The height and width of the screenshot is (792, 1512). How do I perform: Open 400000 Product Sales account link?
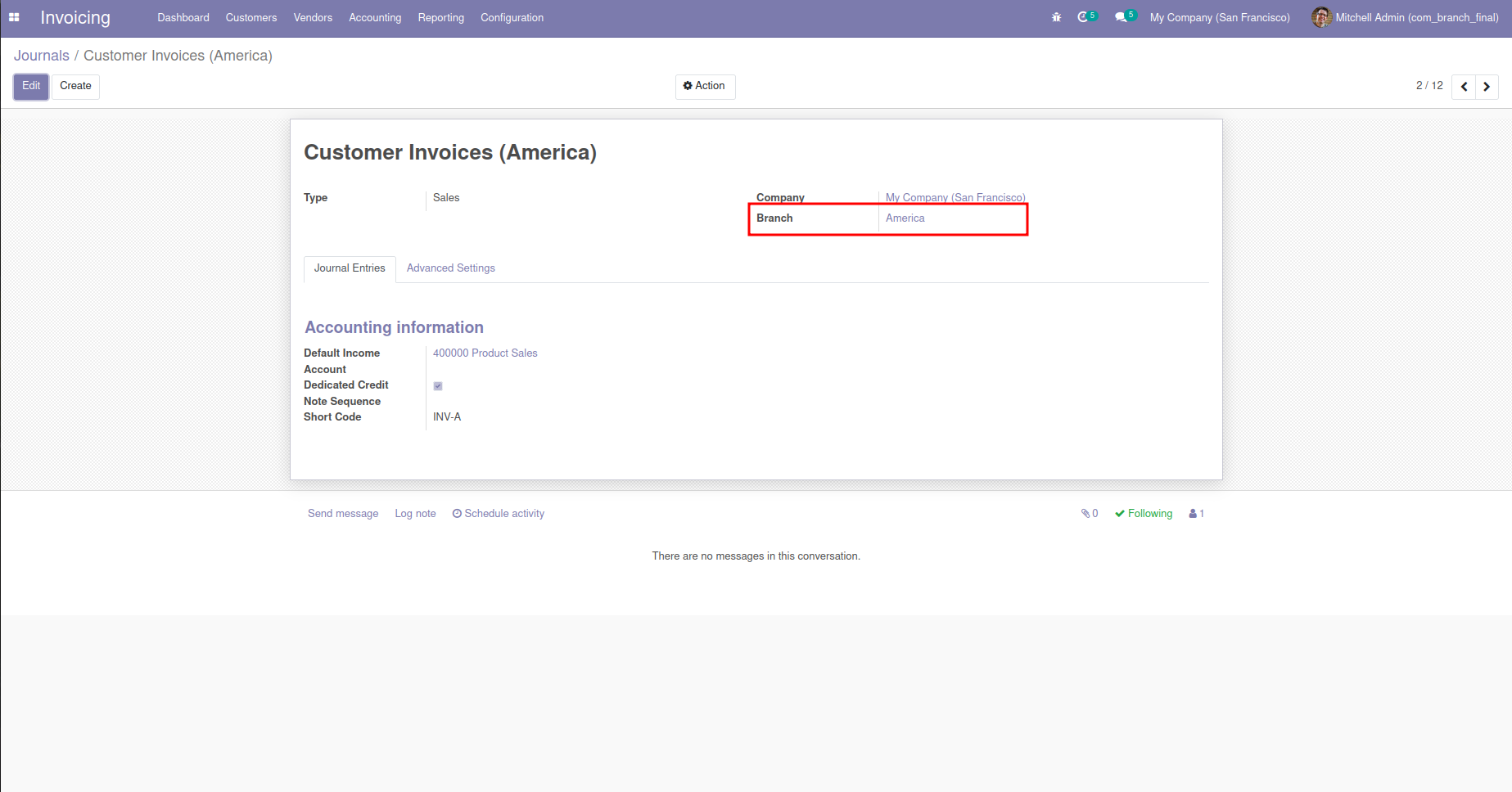tap(485, 353)
